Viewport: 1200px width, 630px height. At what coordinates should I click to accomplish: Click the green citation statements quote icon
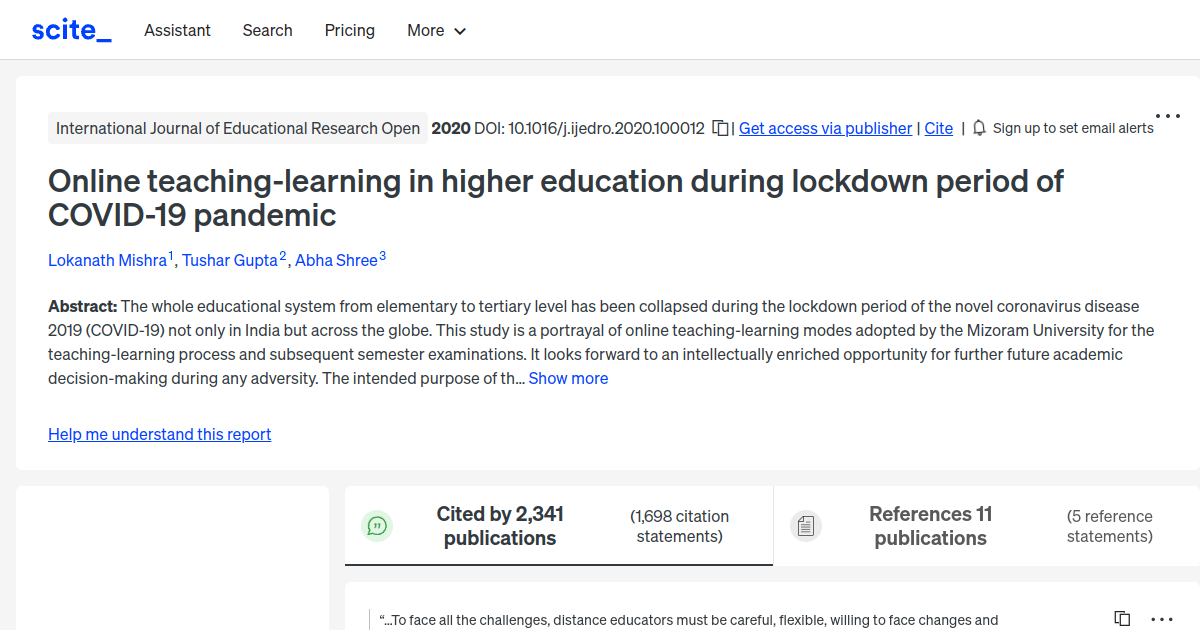377,525
